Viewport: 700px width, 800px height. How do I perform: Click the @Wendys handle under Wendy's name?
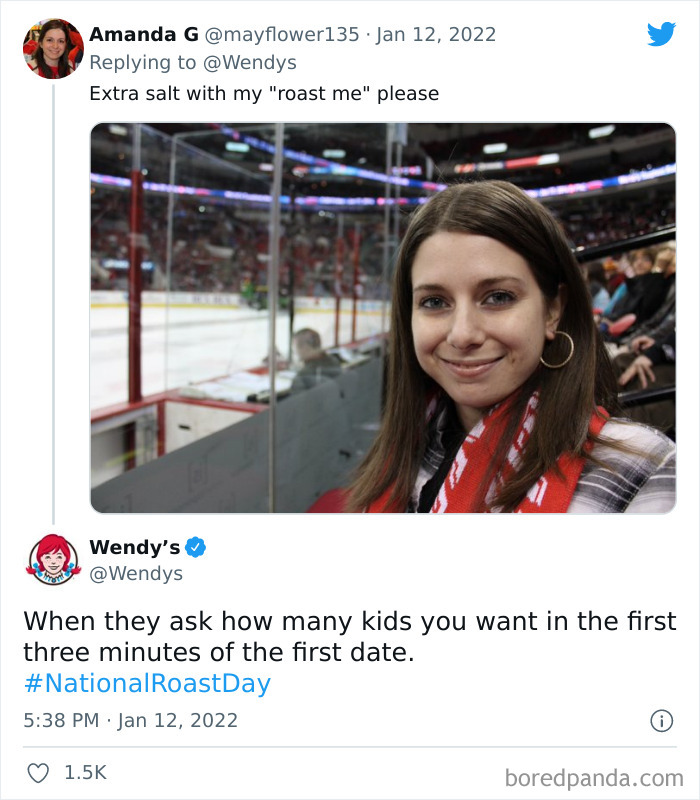(x=134, y=572)
